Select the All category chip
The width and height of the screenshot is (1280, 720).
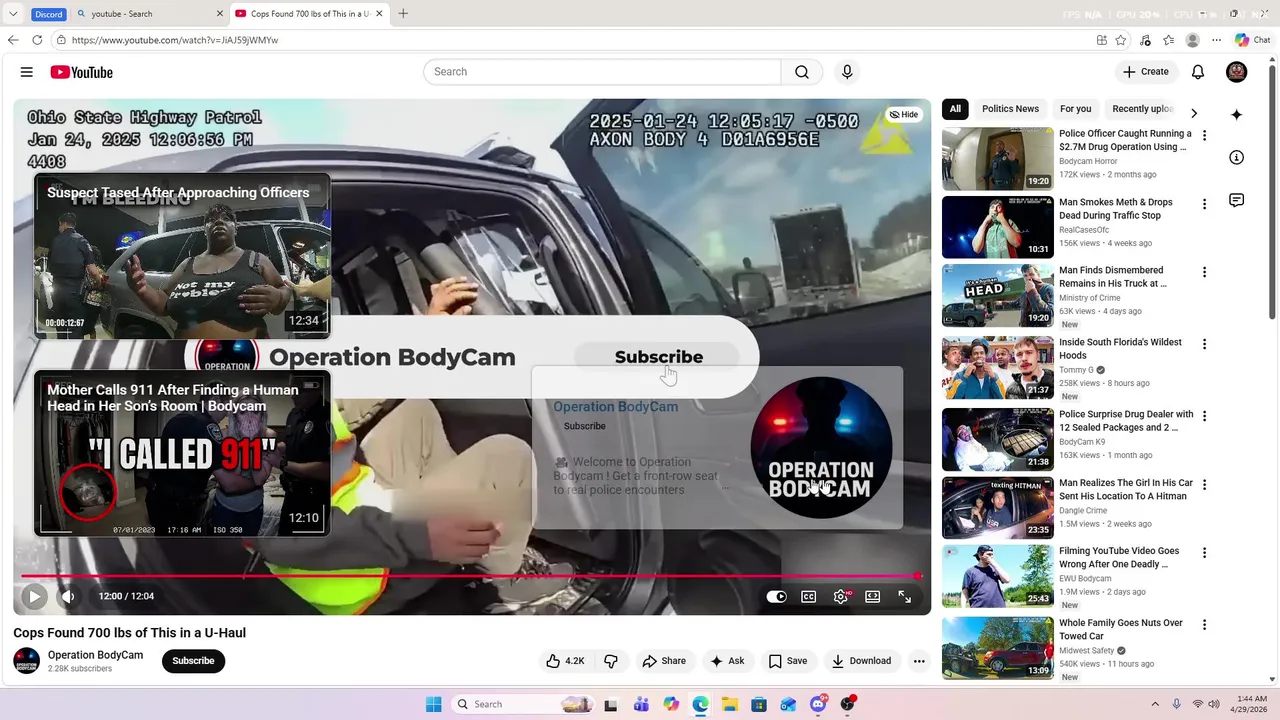point(955,109)
